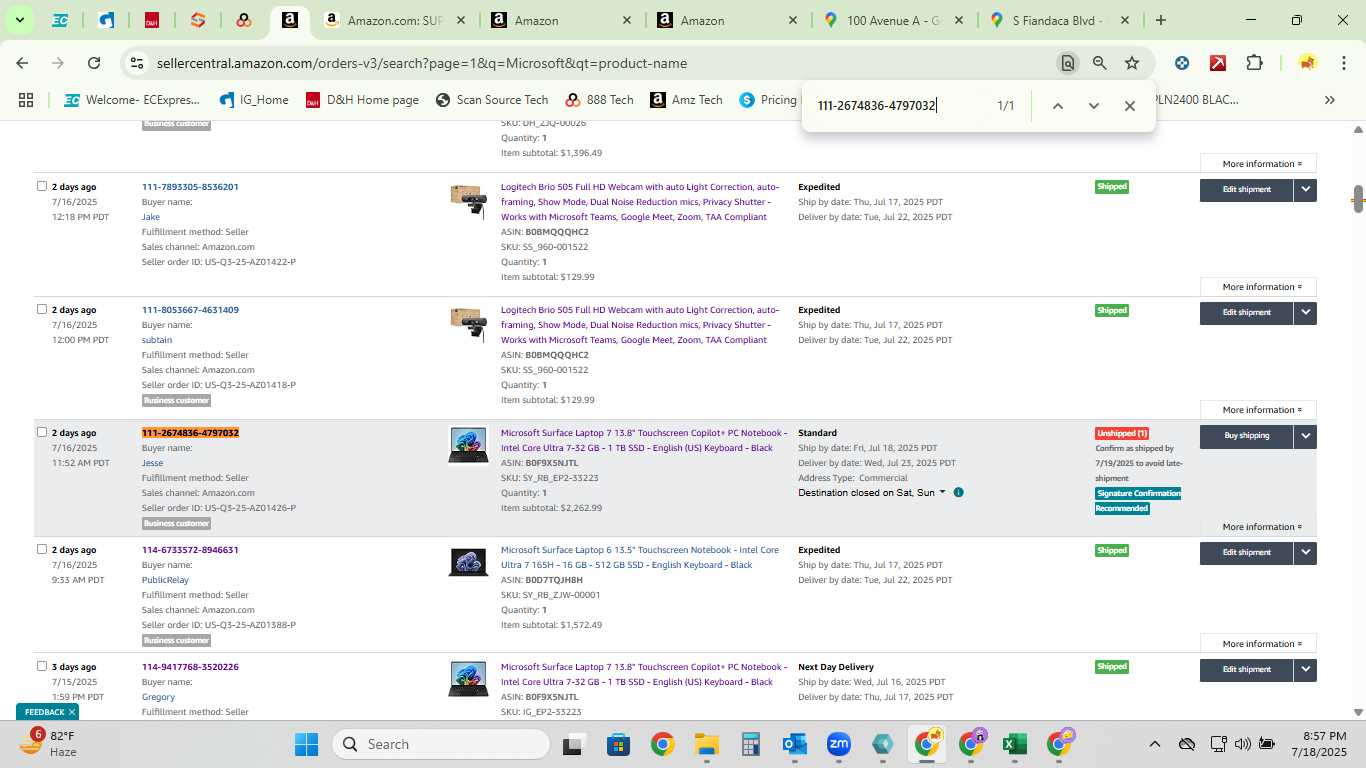
Task: Open File Explorer from taskbar
Action: coord(706,744)
